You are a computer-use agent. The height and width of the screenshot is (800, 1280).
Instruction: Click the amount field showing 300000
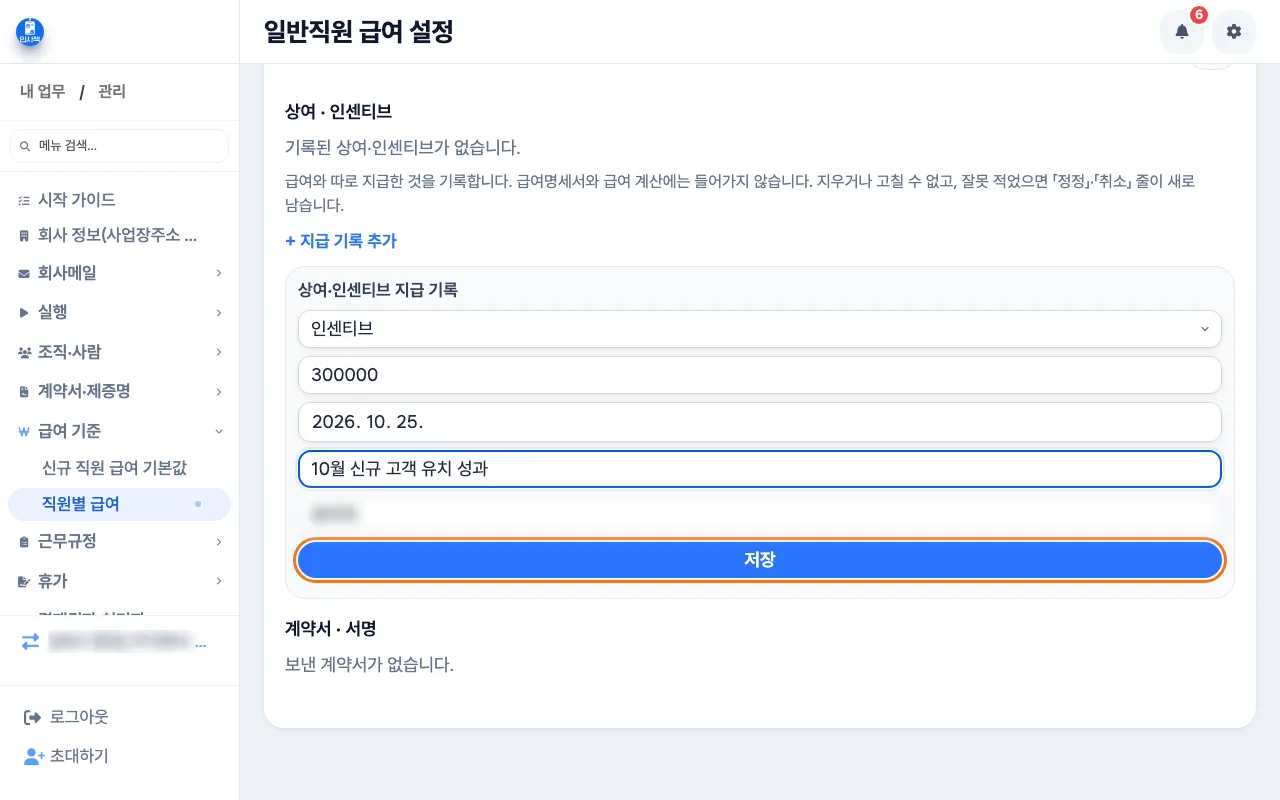(760, 375)
